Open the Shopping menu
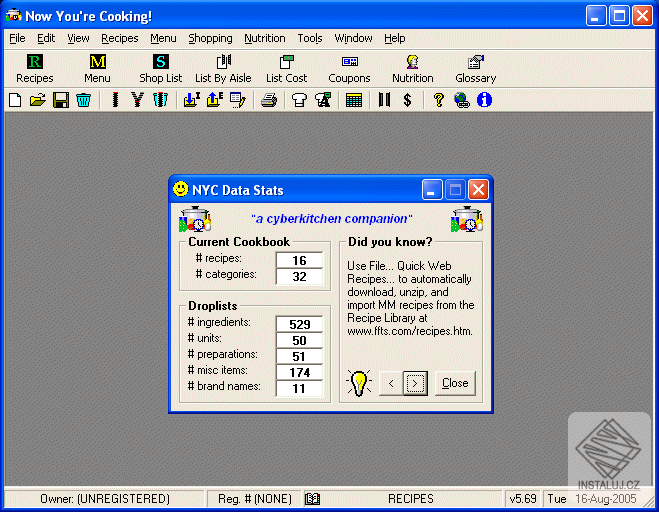 (x=210, y=38)
